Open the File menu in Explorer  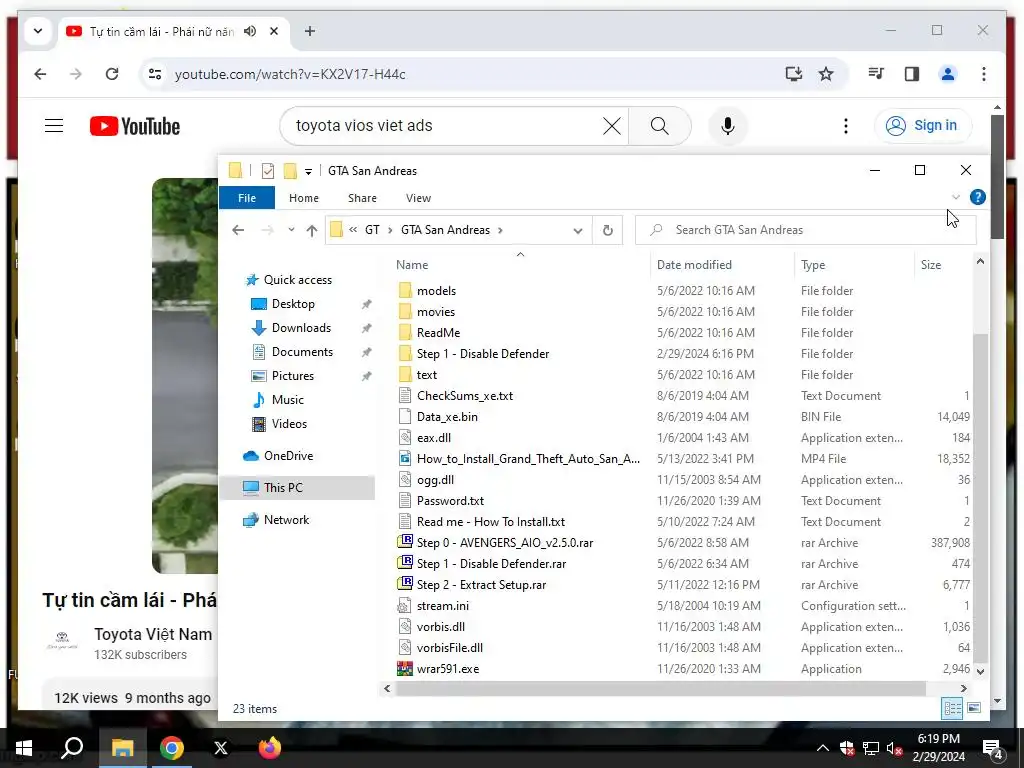[x=247, y=198]
